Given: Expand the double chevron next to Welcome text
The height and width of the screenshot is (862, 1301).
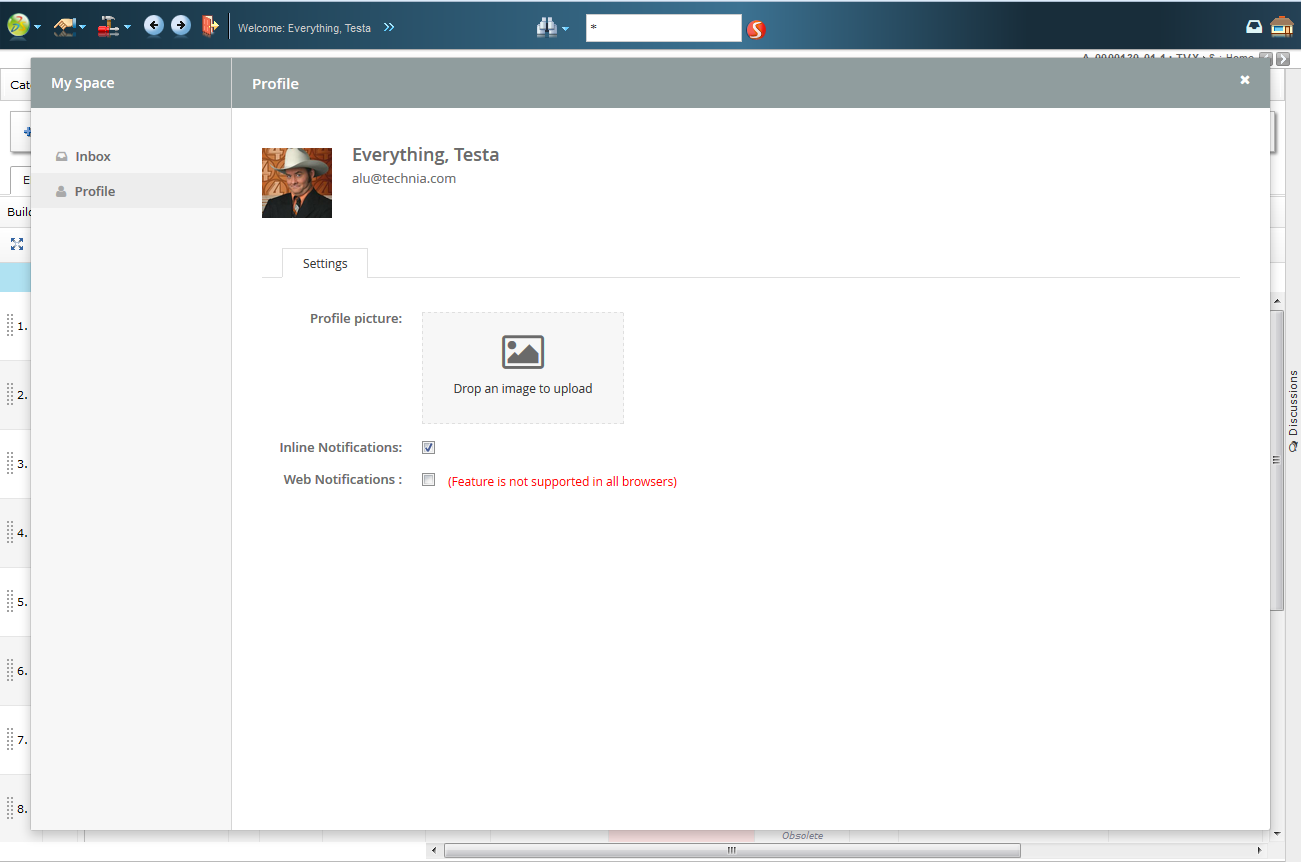Looking at the screenshot, I should (x=389, y=27).
